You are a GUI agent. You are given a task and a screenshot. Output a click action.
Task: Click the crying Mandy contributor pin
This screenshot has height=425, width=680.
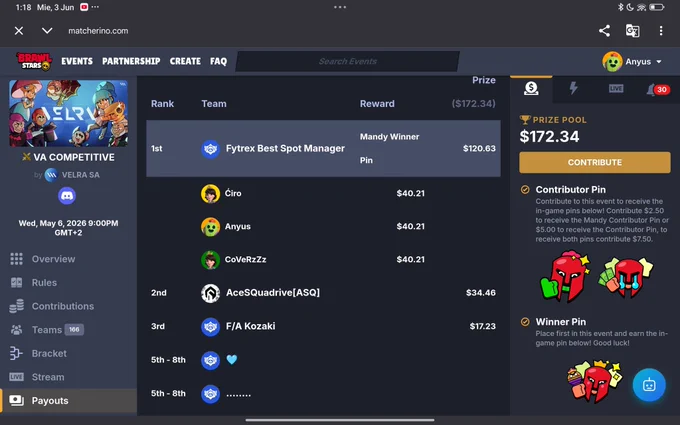(625, 276)
